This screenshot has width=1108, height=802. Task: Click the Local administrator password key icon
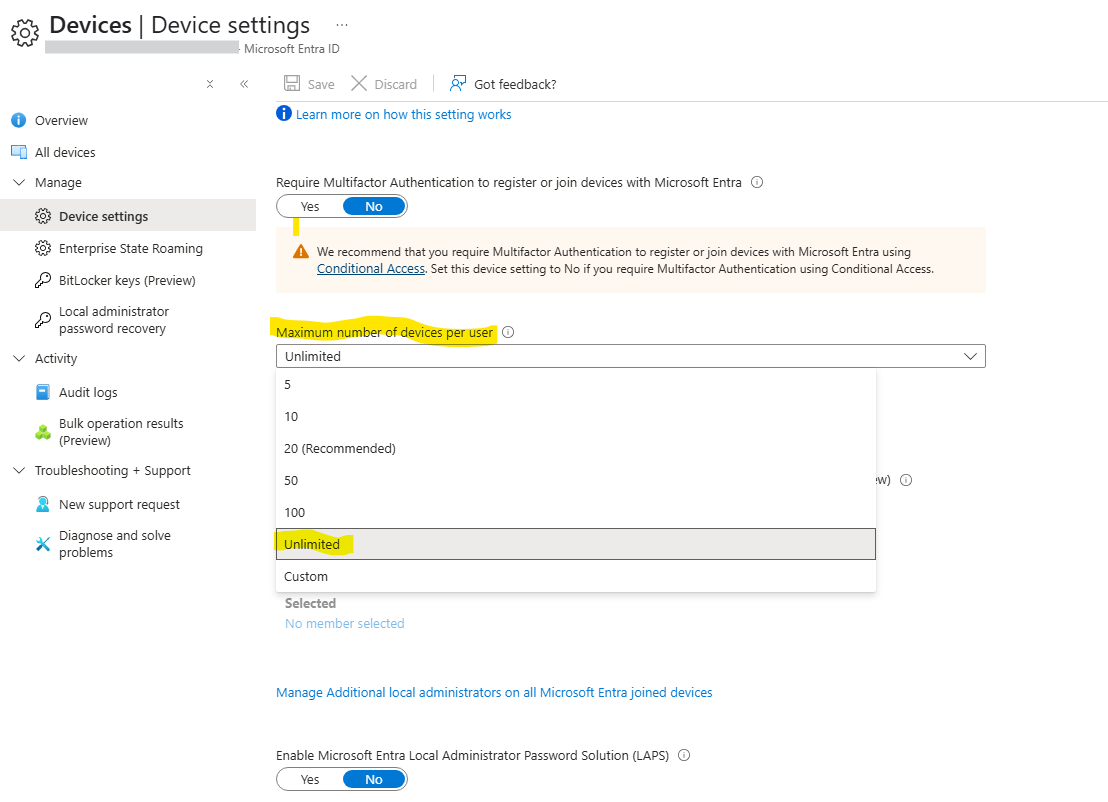pyautogui.click(x=43, y=320)
